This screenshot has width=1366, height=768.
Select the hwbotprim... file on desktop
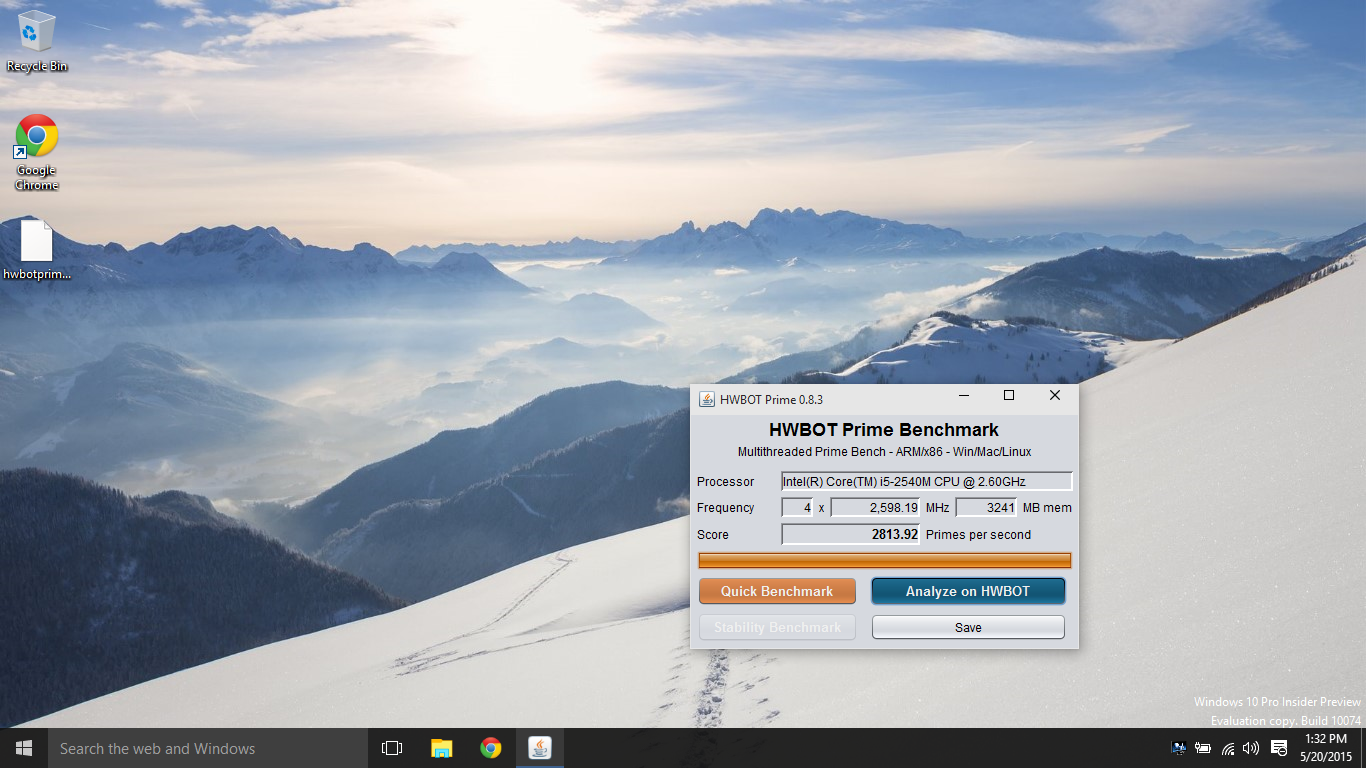point(37,250)
